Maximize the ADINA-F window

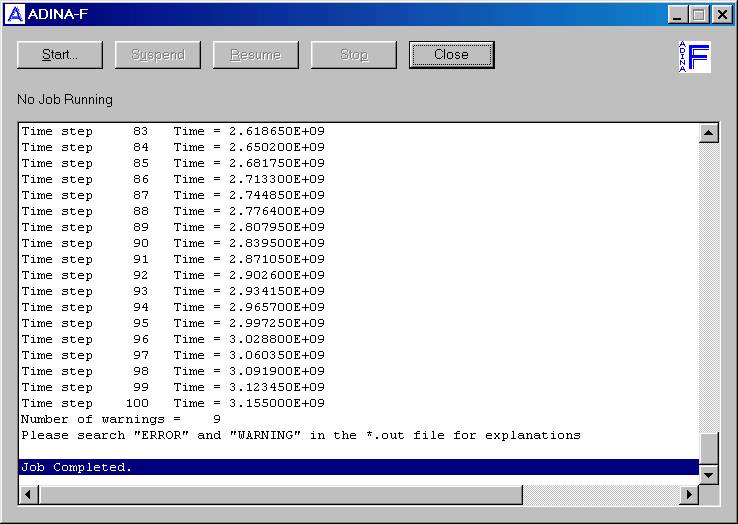tap(698, 15)
